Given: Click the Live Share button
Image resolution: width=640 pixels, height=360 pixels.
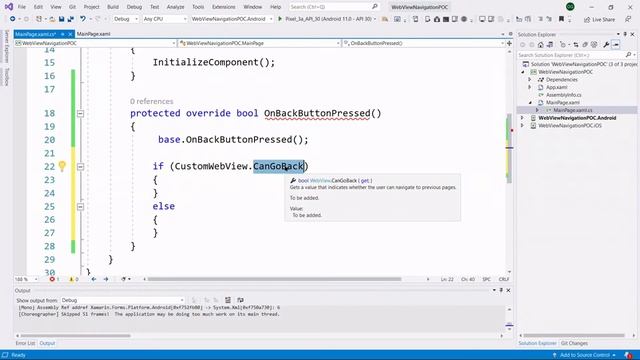Looking at the screenshot, I should [x=599, y=19].
